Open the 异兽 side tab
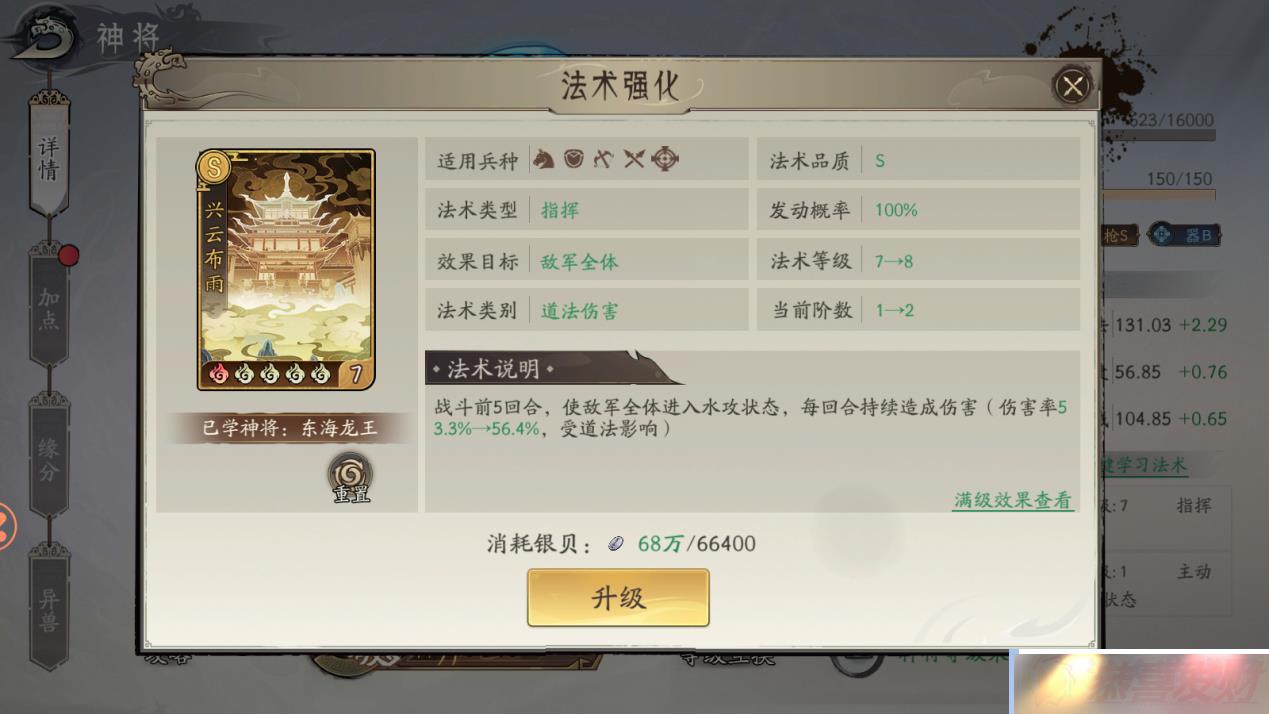The height and width of the screenshot is (714, 1269). tap(48, 610)
